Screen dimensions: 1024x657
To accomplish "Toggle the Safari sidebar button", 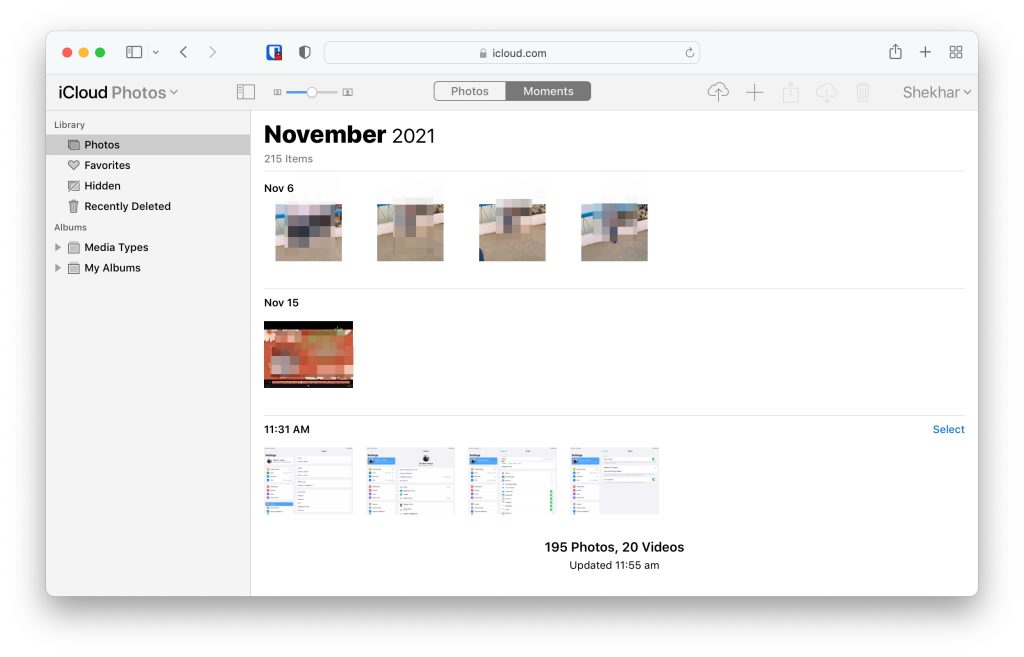I will click(x=134, y=52).
